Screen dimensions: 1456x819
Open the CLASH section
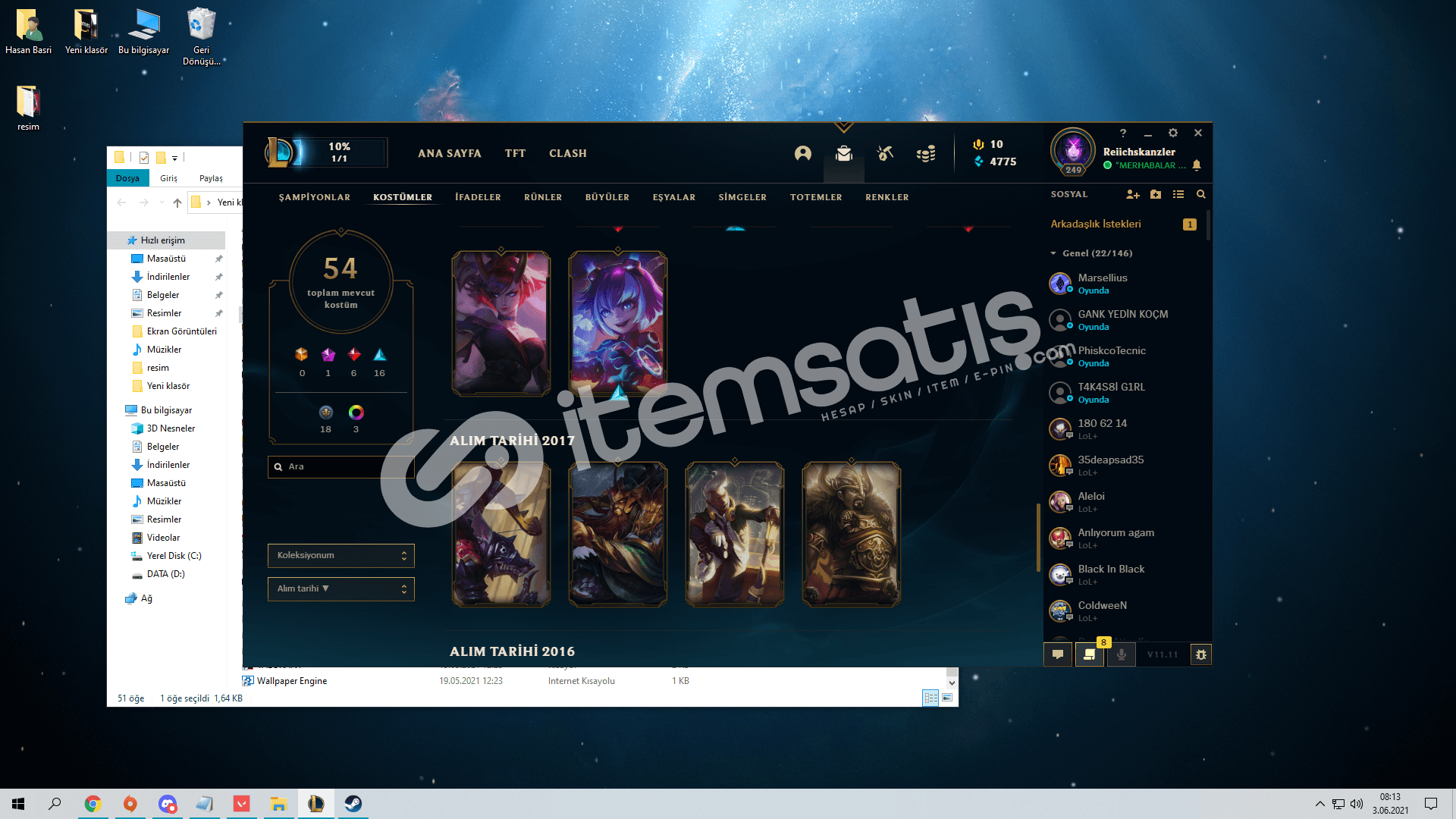(x=568, y=153)
